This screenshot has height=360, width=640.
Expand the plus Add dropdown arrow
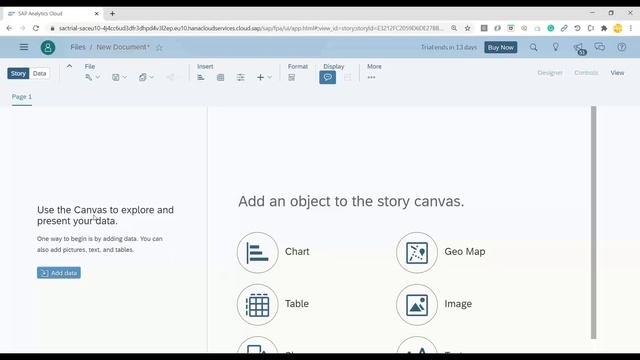click(269, 77)
